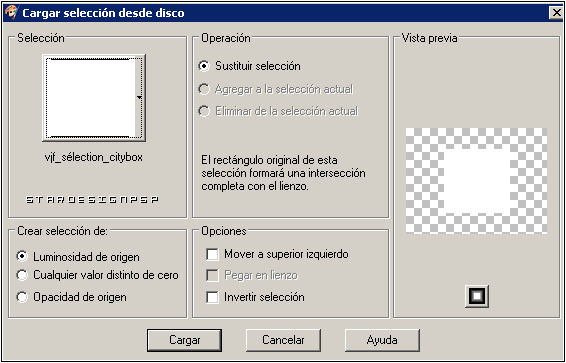Close the Cargar selección desde disco dialog
This screenshot has height=363, width=566.
(x=555, y=13)
